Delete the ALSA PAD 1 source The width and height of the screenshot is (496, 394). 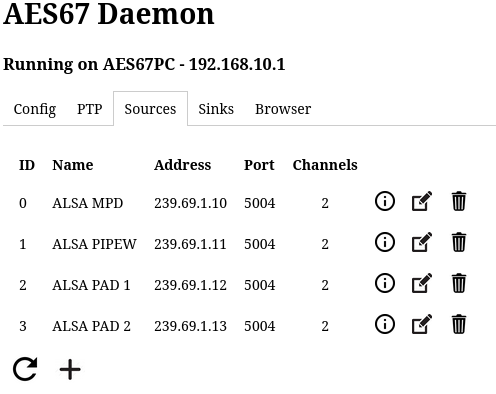[459, 283]
